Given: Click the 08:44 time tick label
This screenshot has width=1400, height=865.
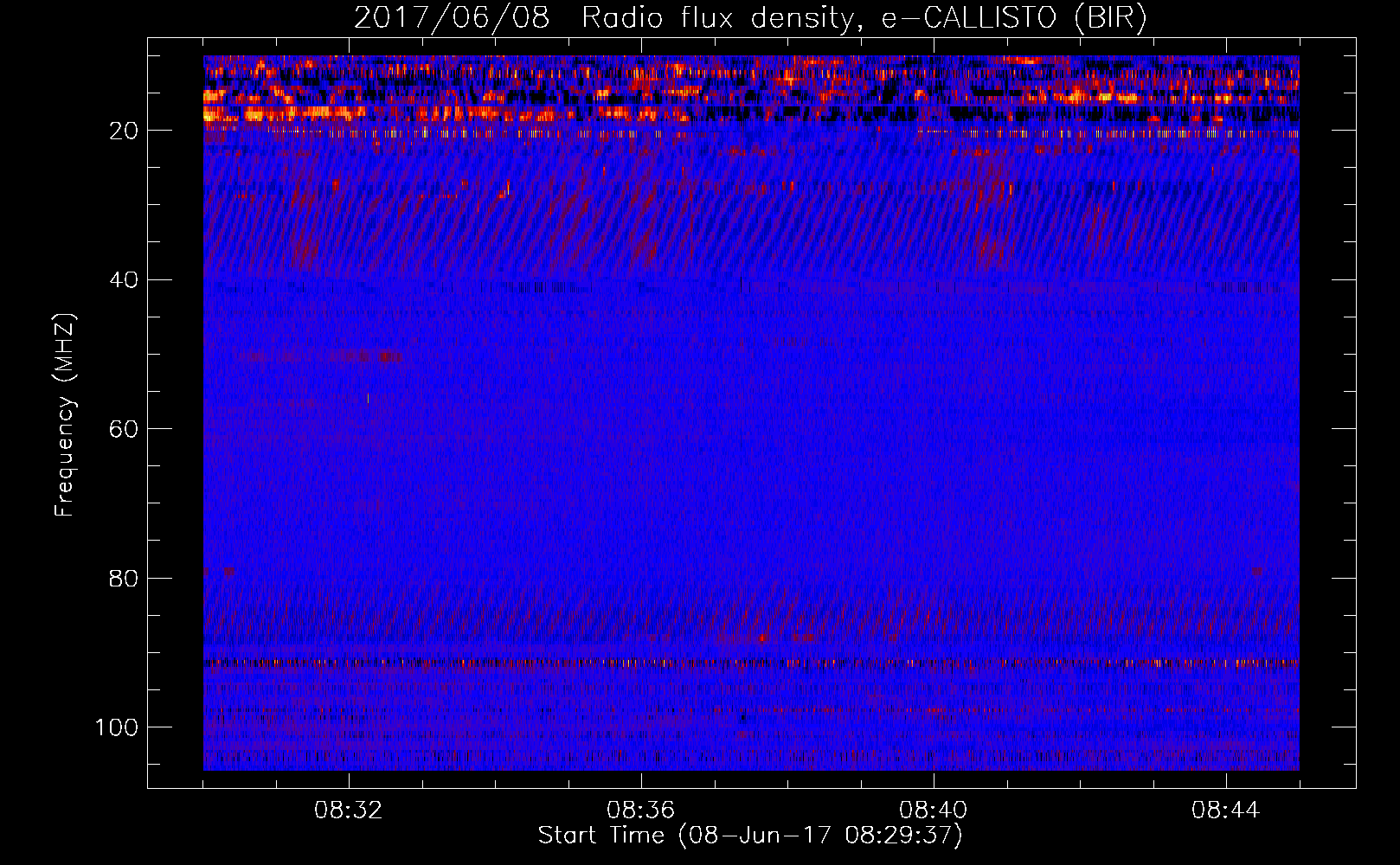Looking at the screenshot, I should coord(1226,811).
